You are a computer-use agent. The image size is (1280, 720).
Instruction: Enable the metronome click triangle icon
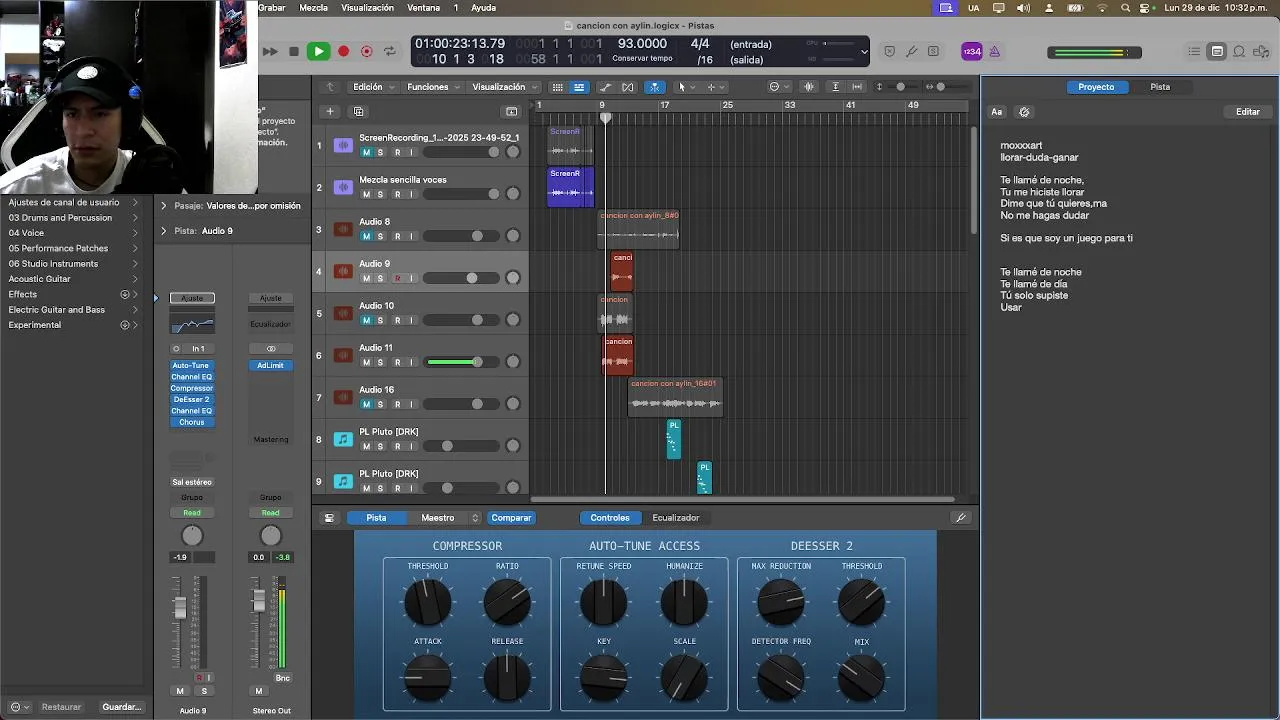point(995,51)
